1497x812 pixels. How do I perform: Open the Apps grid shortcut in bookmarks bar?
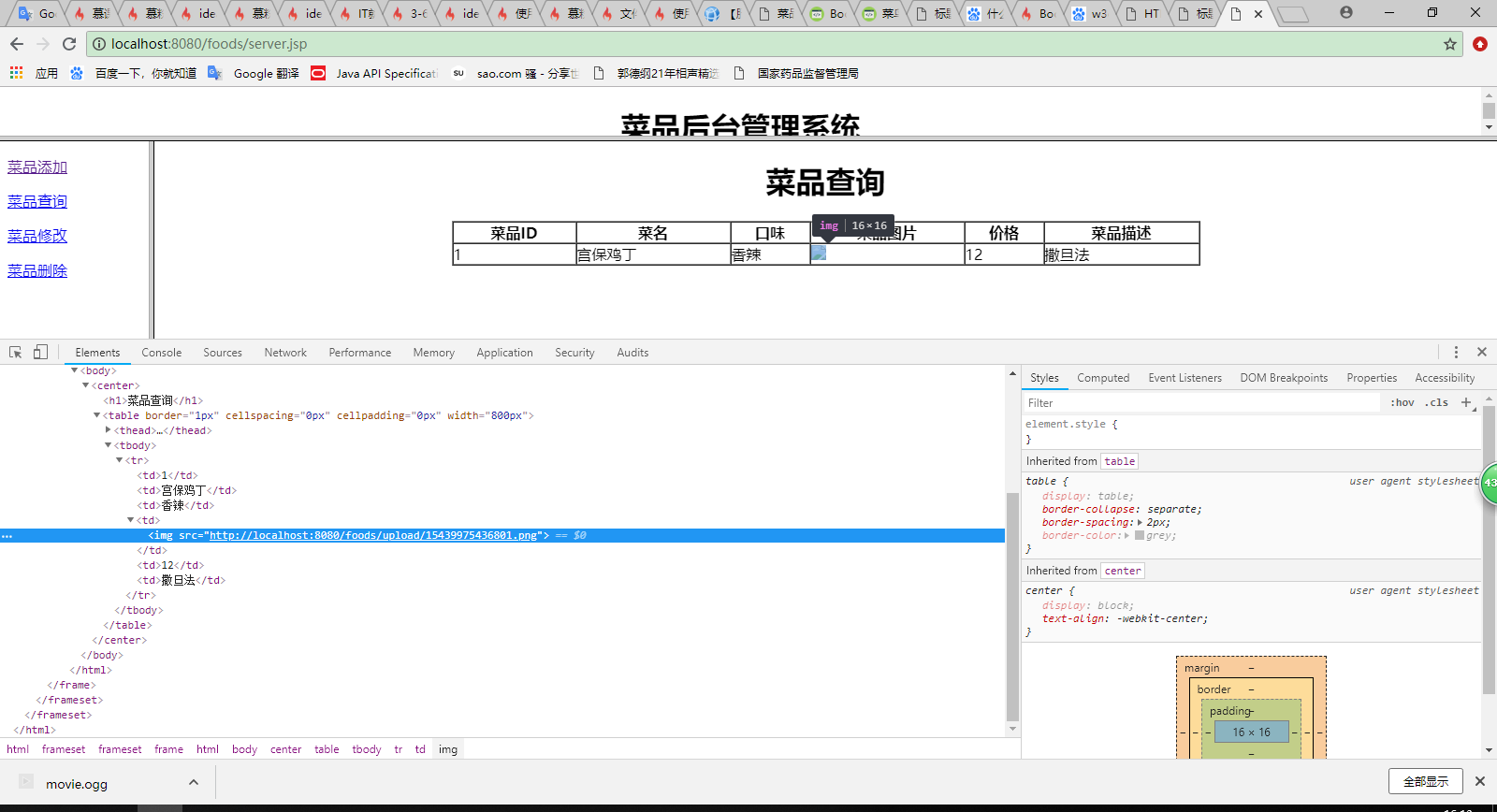[x=17, y=73]
